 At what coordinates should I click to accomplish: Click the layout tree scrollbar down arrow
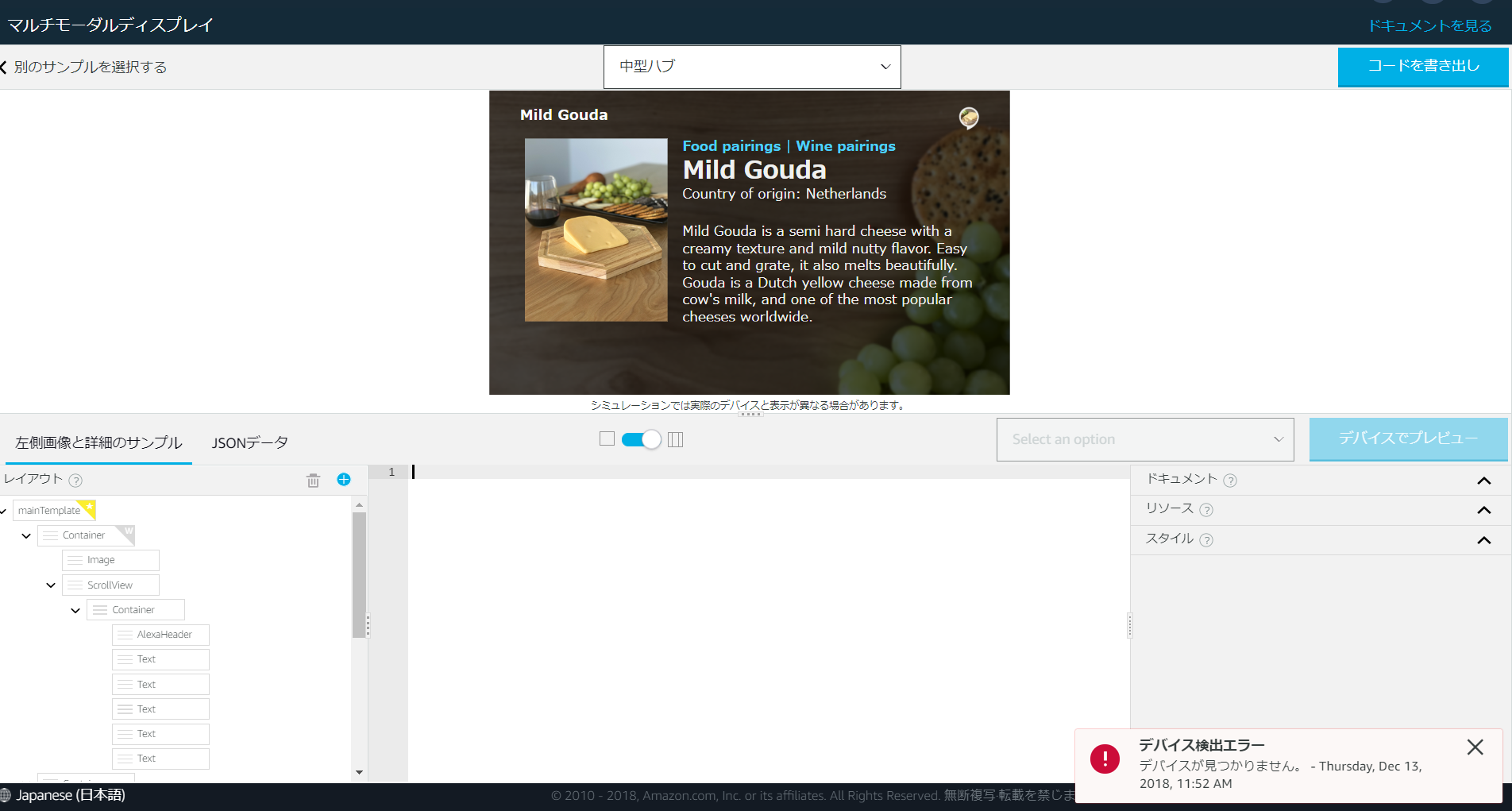pyautogui.click(x=359, y=772)
